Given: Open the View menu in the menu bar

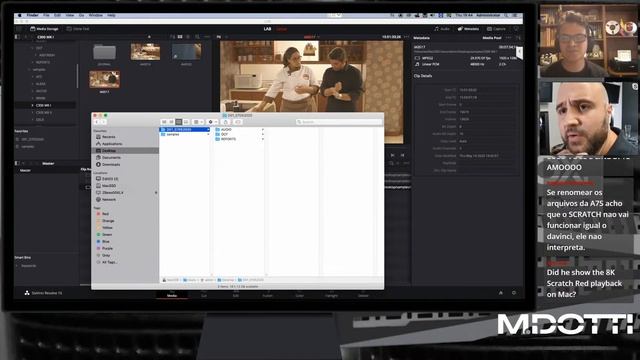Looking at the screenshot, I should point(70,15).
